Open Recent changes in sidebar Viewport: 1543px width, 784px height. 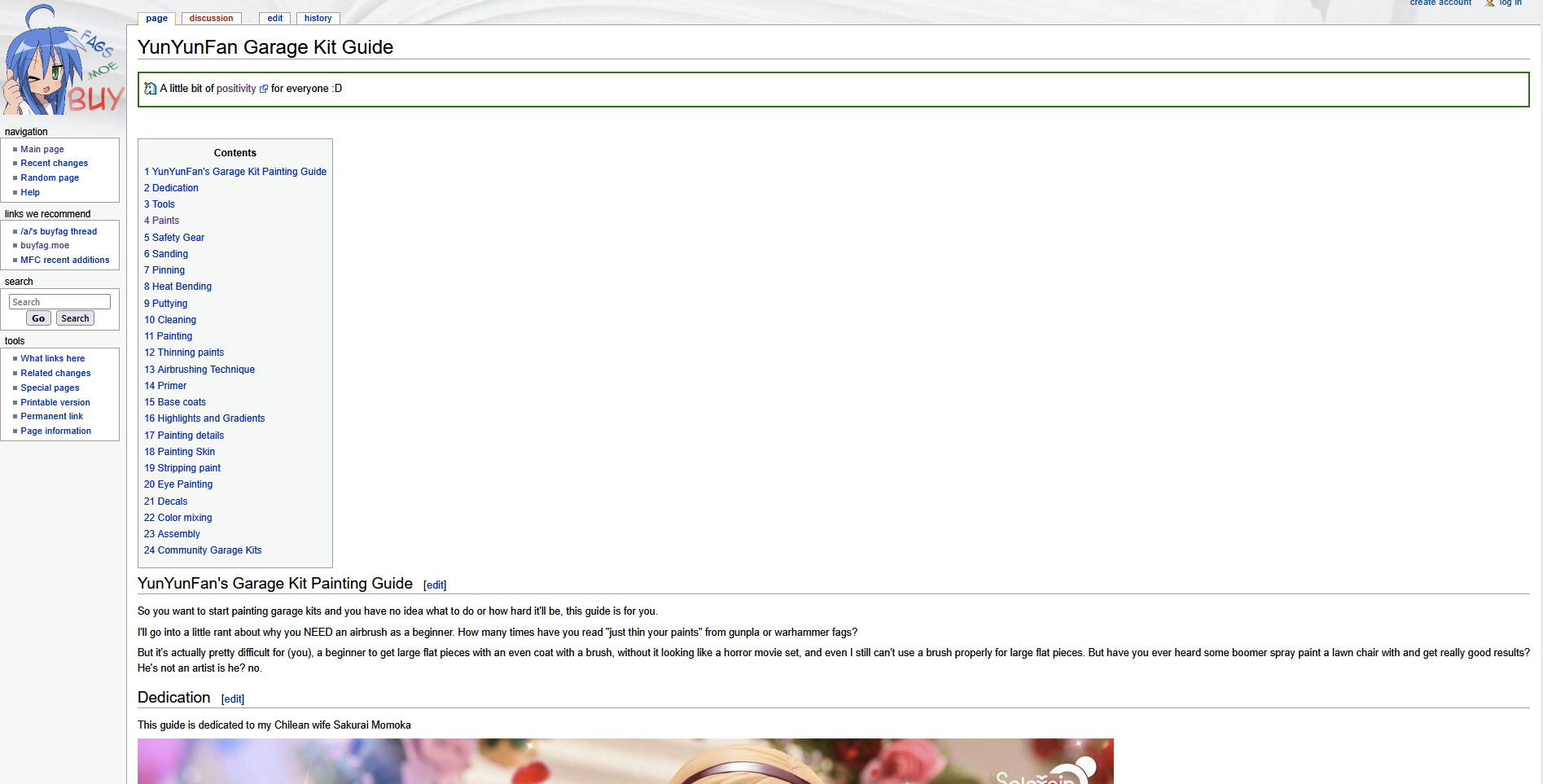pyautogui.click(x=55, y=163)
